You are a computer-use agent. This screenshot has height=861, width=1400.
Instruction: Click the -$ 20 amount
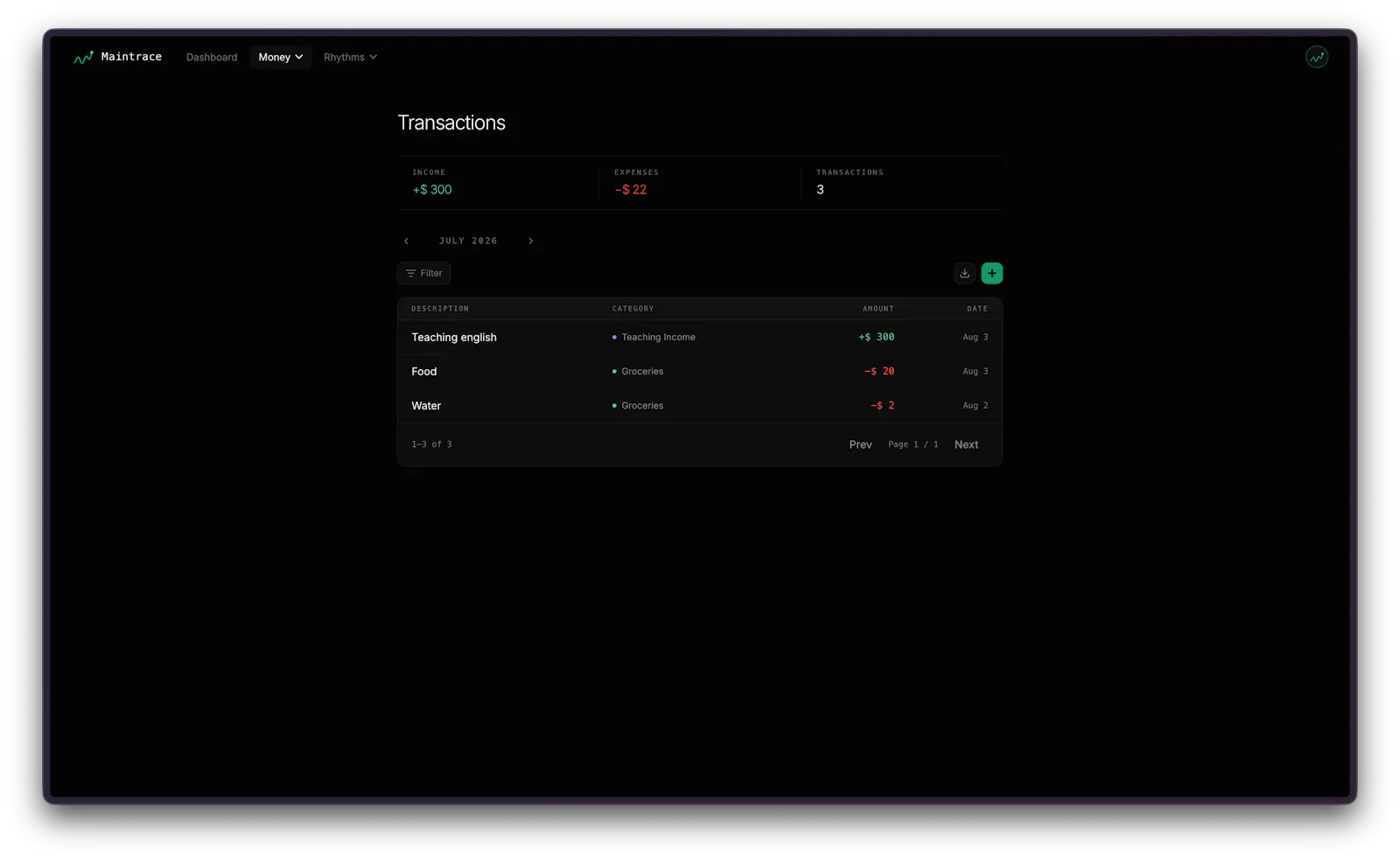879,371
